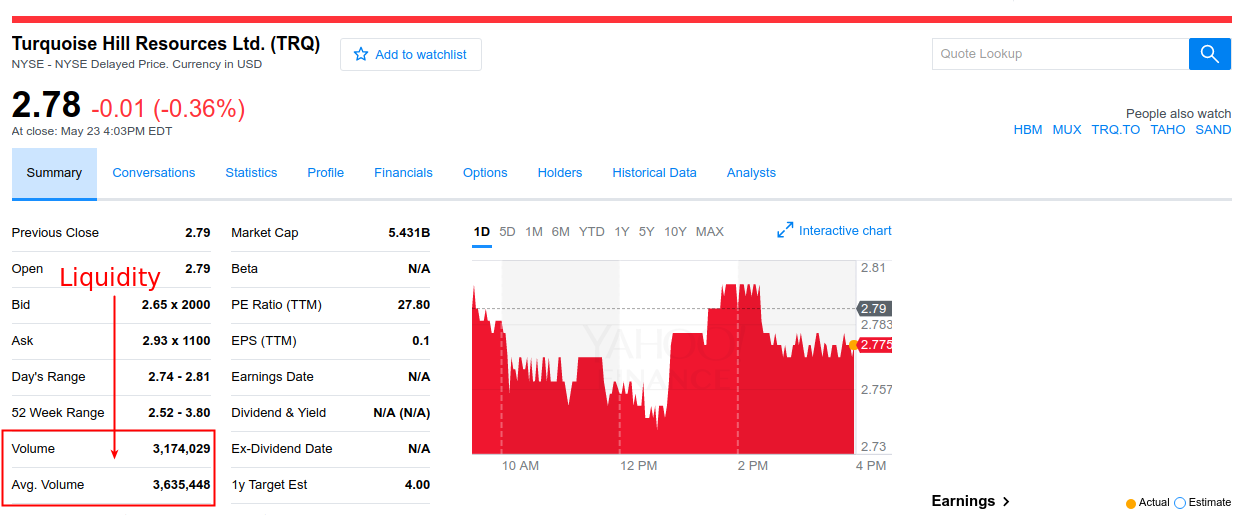Click the Previous Close label

coord(55,233)
